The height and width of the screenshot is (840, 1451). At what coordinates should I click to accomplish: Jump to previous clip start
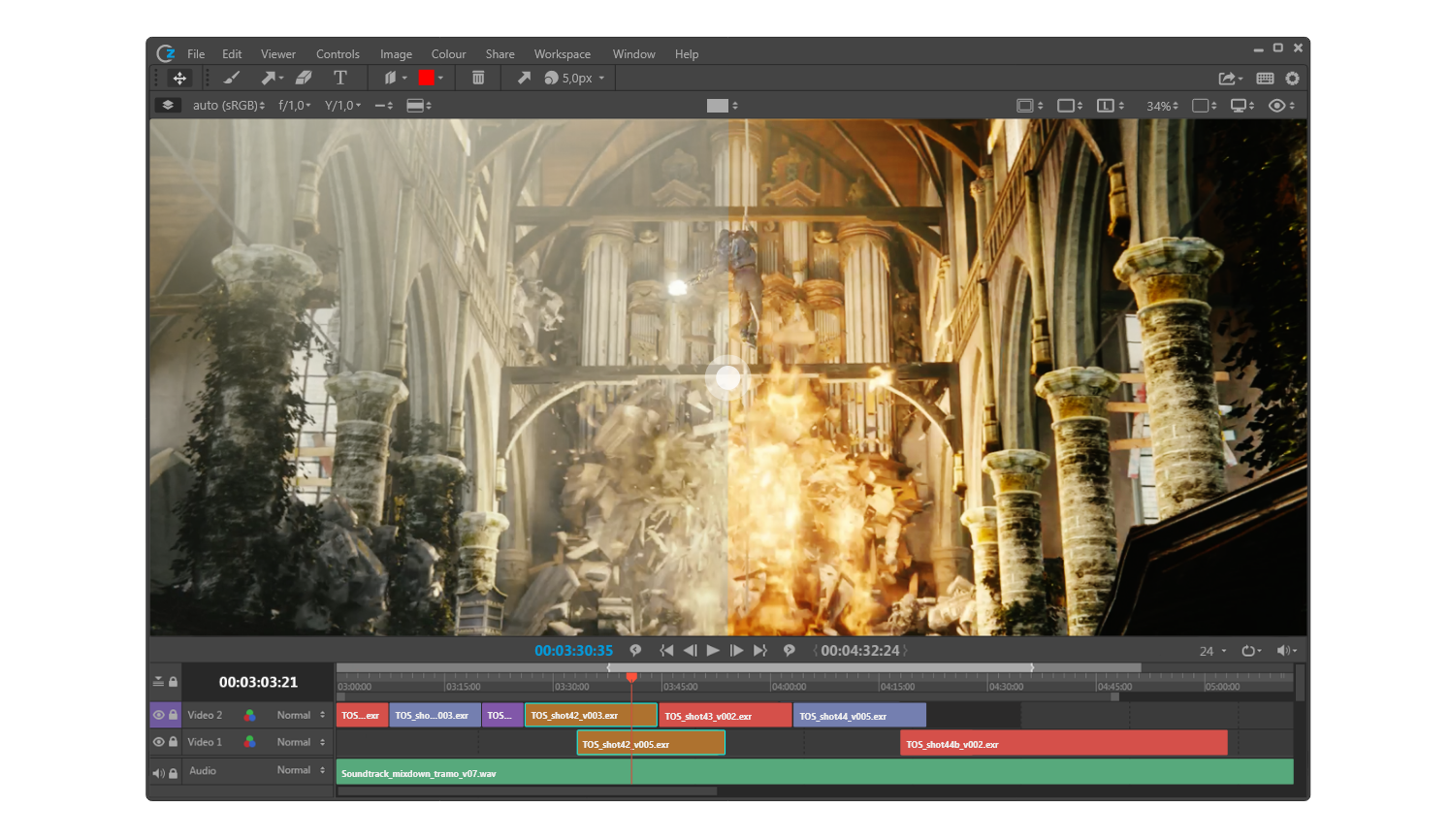(666, 650)
